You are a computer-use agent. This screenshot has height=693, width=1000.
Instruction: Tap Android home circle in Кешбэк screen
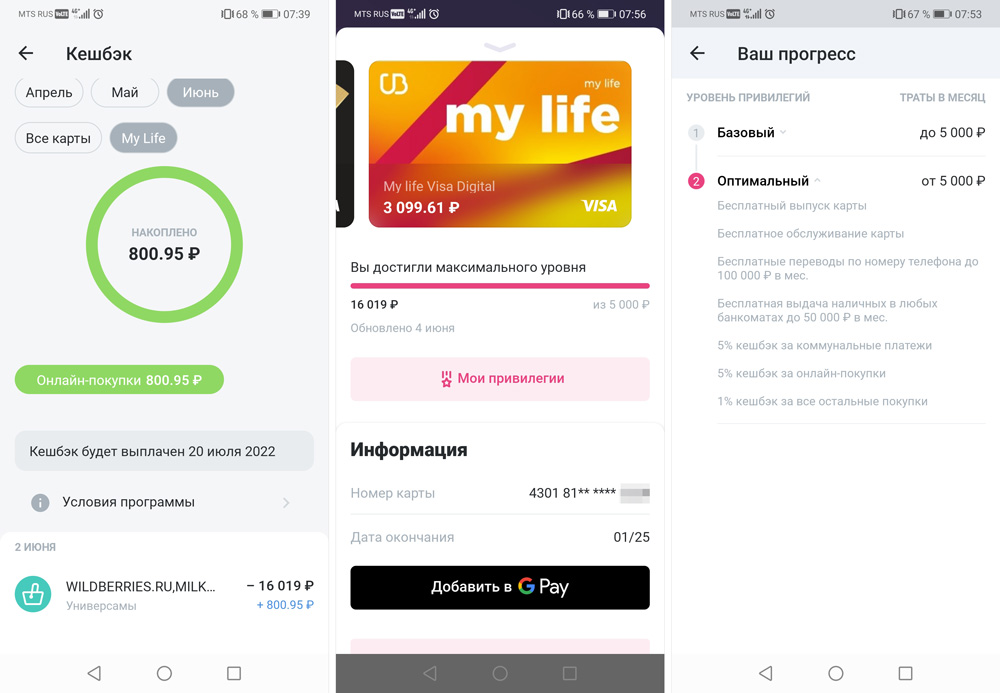pos(165,673)
